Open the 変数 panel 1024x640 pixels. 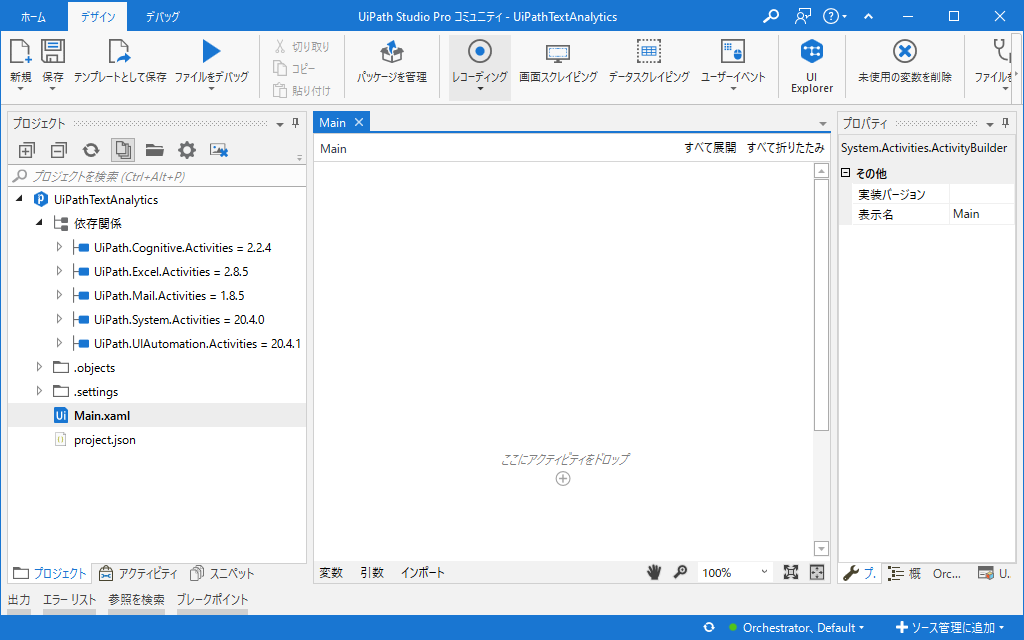(x=331, y=573)
